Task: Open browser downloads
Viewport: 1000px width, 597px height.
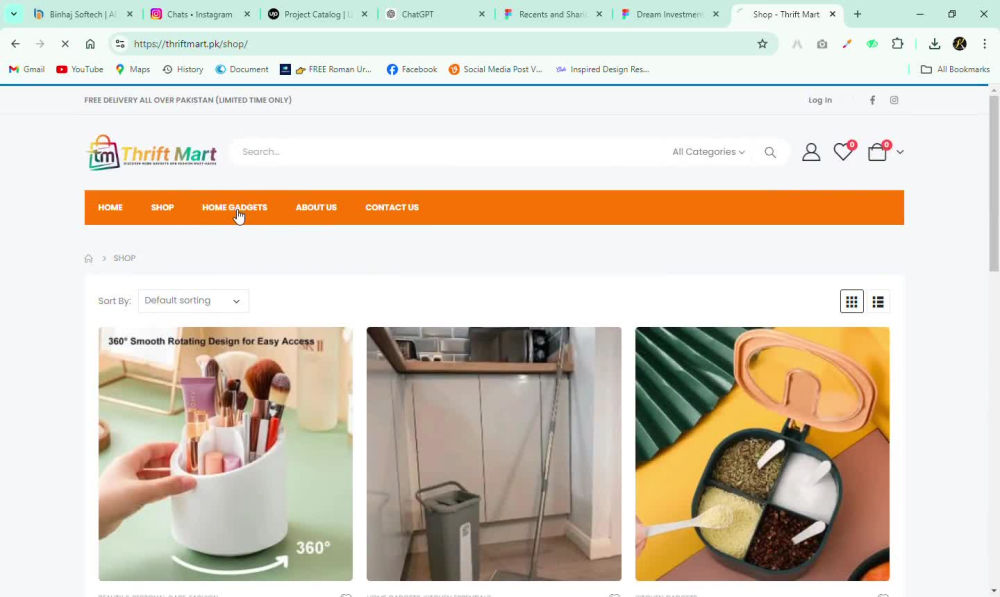Action: tap(934, 44)
